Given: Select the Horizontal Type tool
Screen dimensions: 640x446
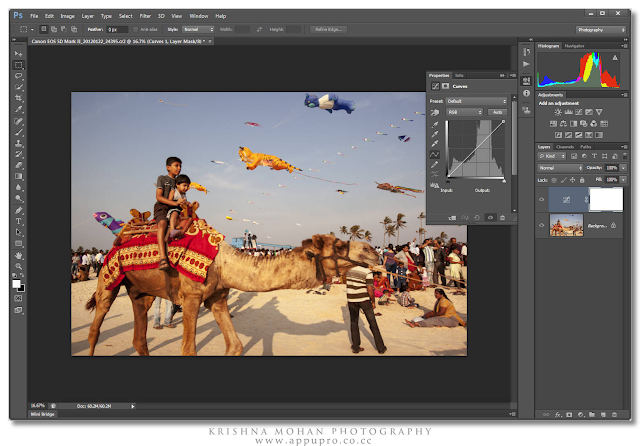Looking at the screenshot, I should point(19,221).
